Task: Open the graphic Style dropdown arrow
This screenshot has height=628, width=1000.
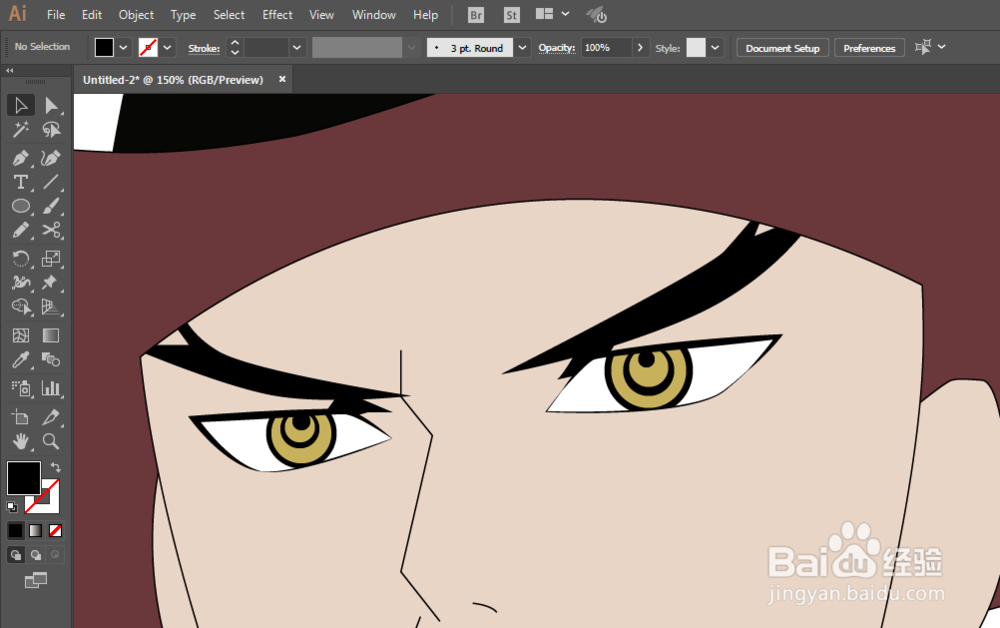Action: [x=715, y=48]
